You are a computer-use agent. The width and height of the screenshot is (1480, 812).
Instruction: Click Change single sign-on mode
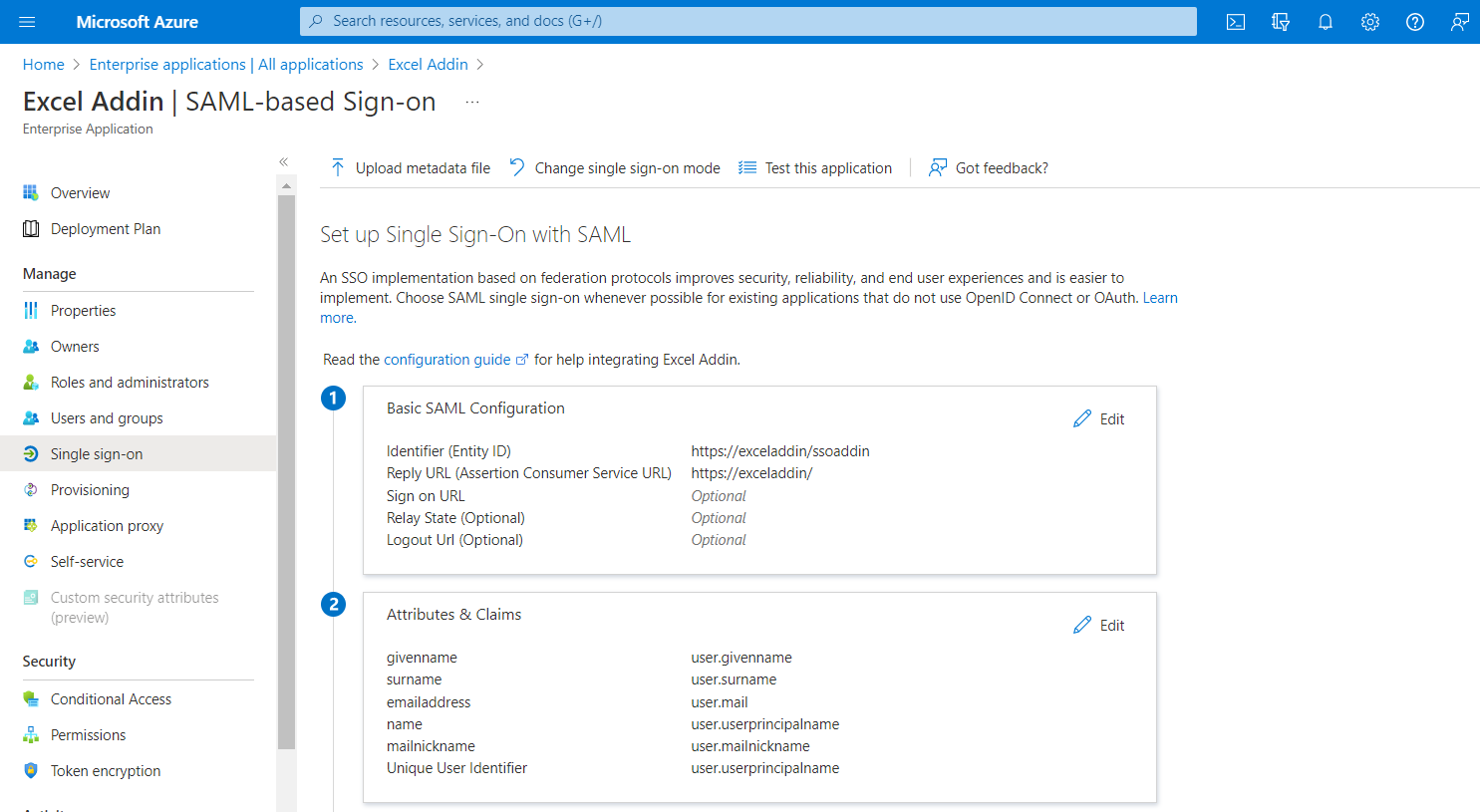[615, 168]
